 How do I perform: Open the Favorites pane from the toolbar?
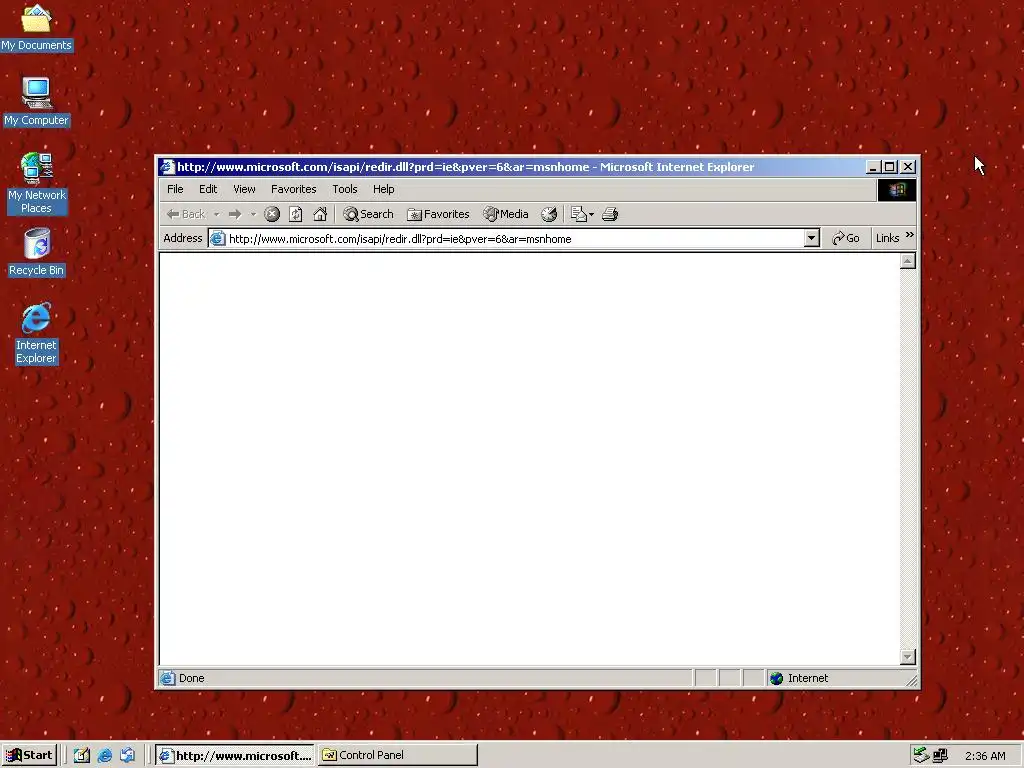point(438,214)
